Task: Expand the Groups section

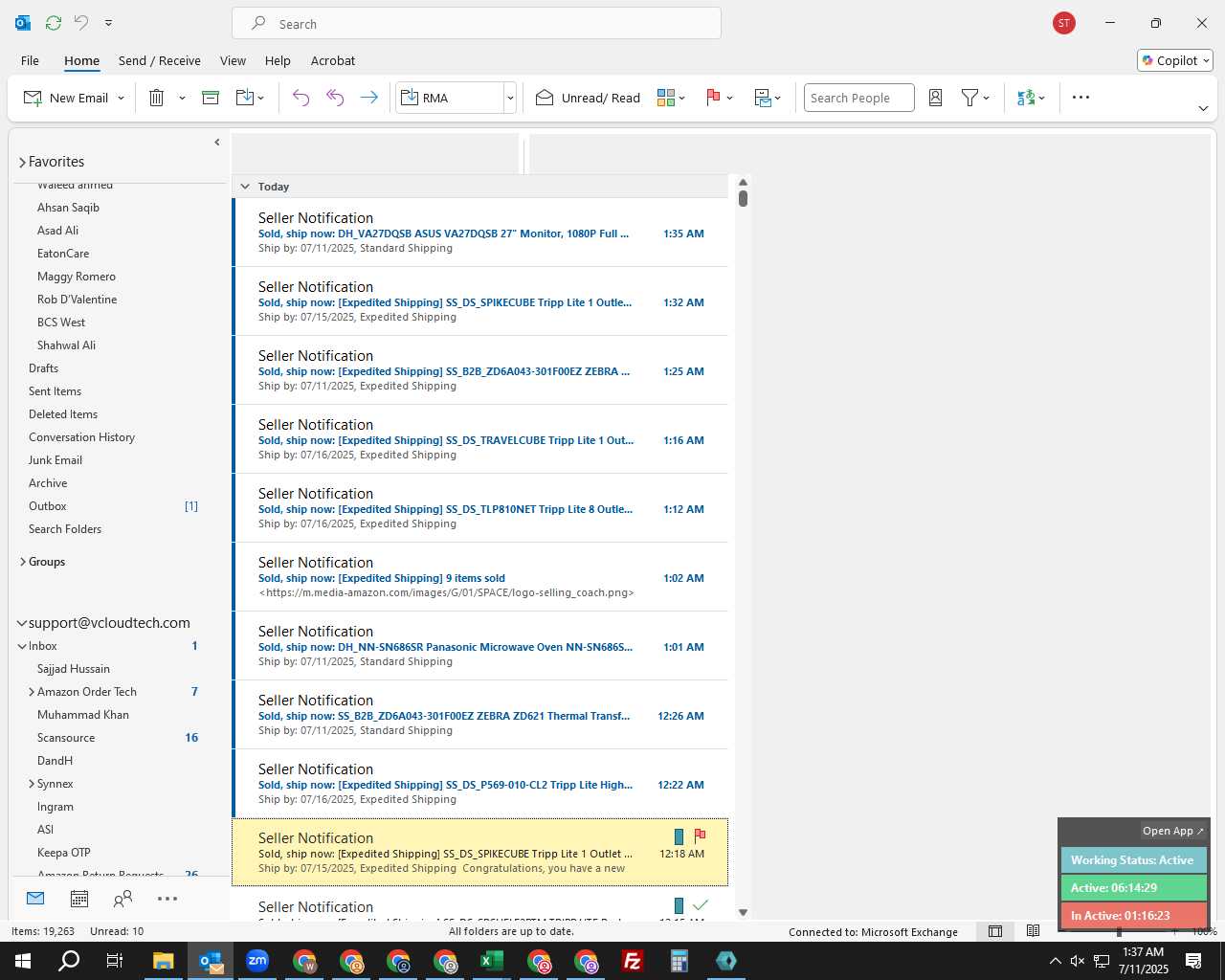Action: 22,562
